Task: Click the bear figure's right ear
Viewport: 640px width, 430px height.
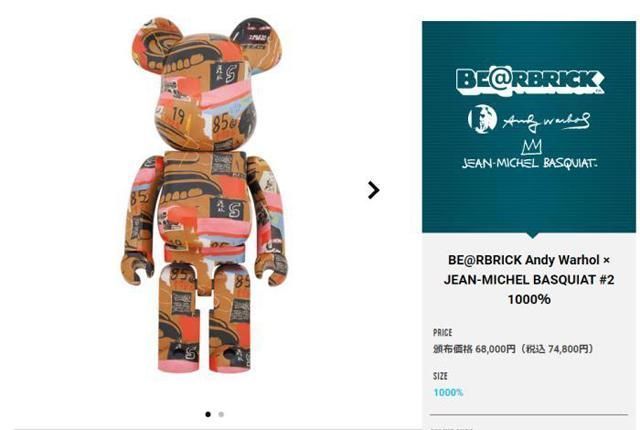Action: (x=257, y=43)
